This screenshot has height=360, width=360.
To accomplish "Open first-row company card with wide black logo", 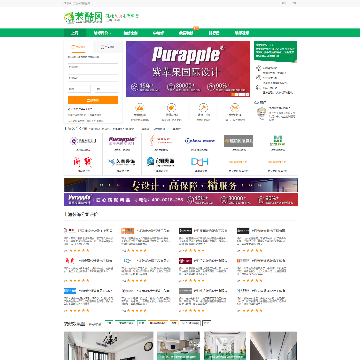I will pyautogui.click(x=204, y=240).
